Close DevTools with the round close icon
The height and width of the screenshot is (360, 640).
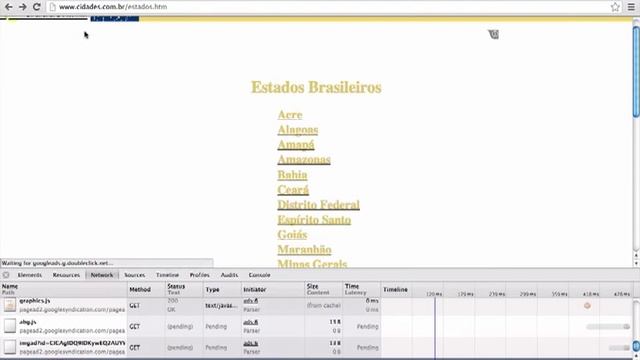[x=6, y=275]
